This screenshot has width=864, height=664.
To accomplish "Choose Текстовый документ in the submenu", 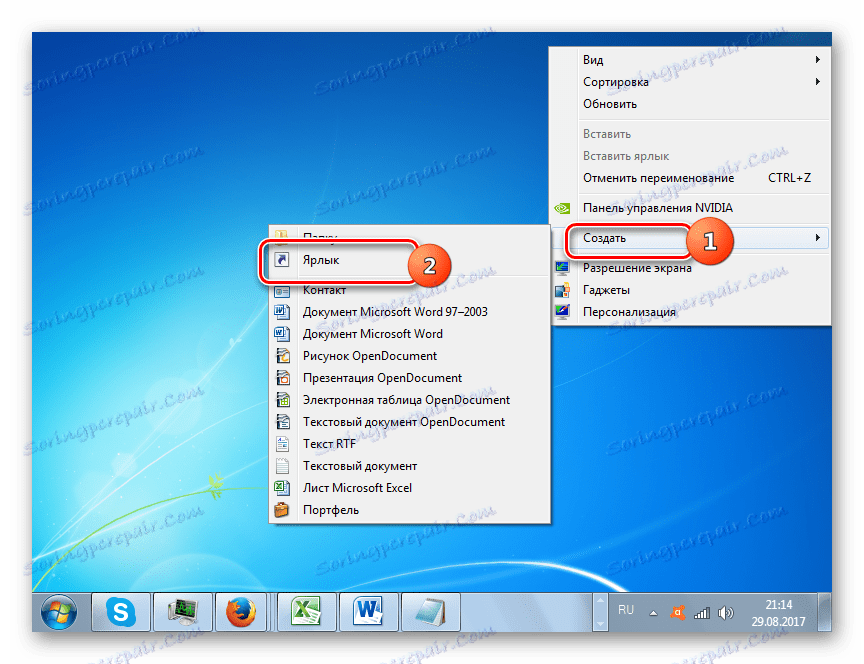I will pyautogui.click(x=409, y=466).
